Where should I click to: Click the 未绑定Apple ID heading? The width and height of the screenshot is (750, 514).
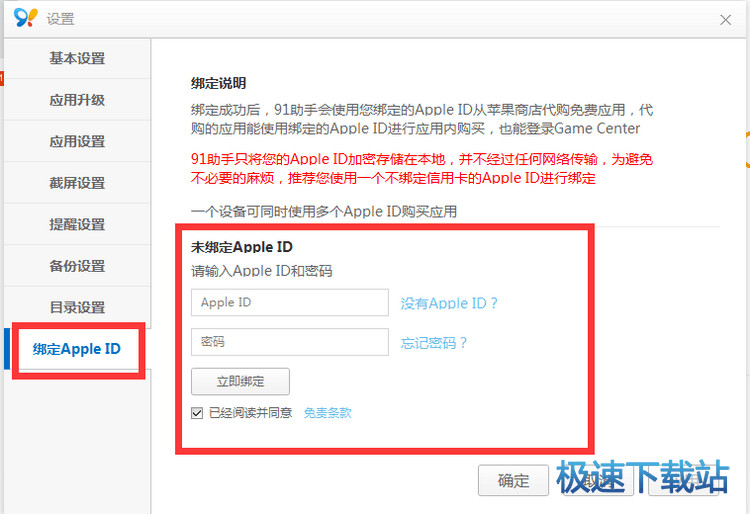242,247
